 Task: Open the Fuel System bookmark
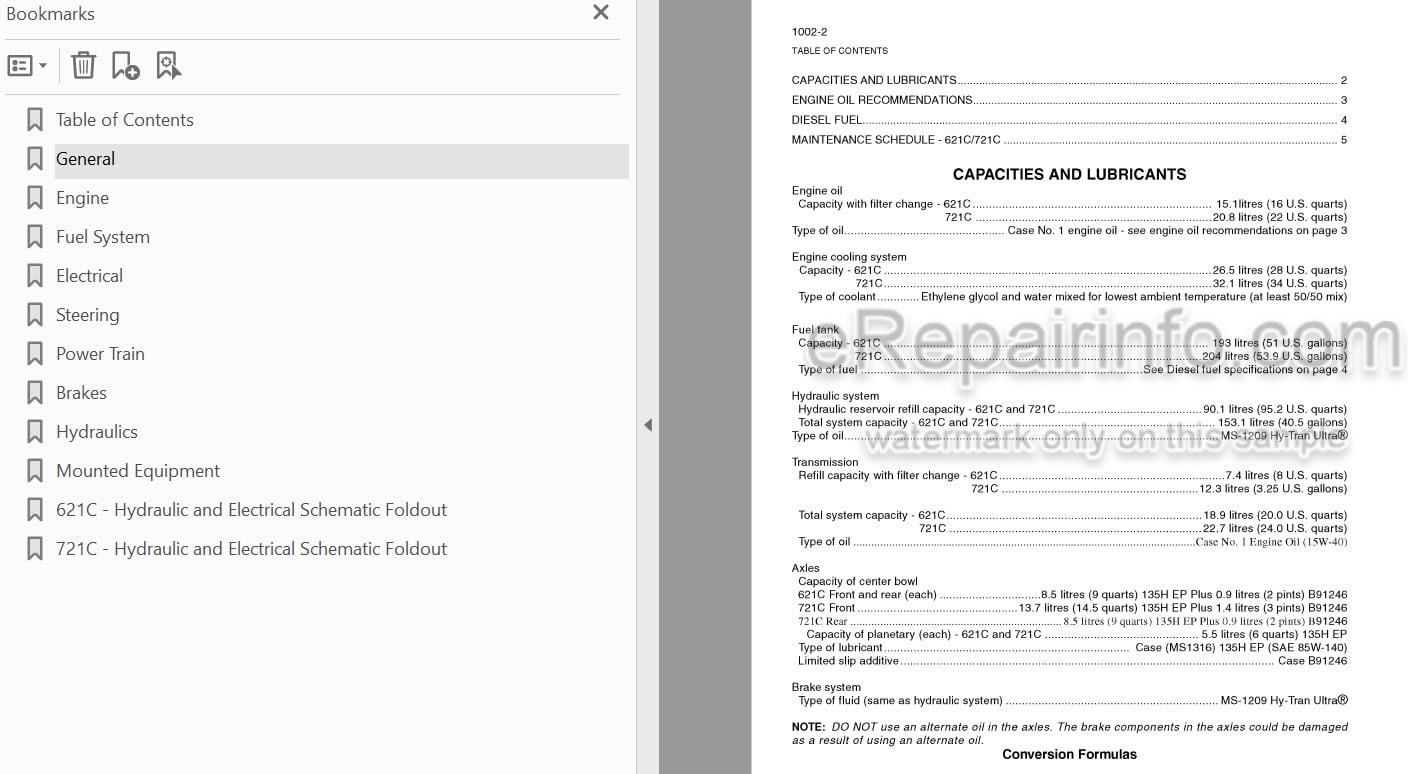coord(103,237)
